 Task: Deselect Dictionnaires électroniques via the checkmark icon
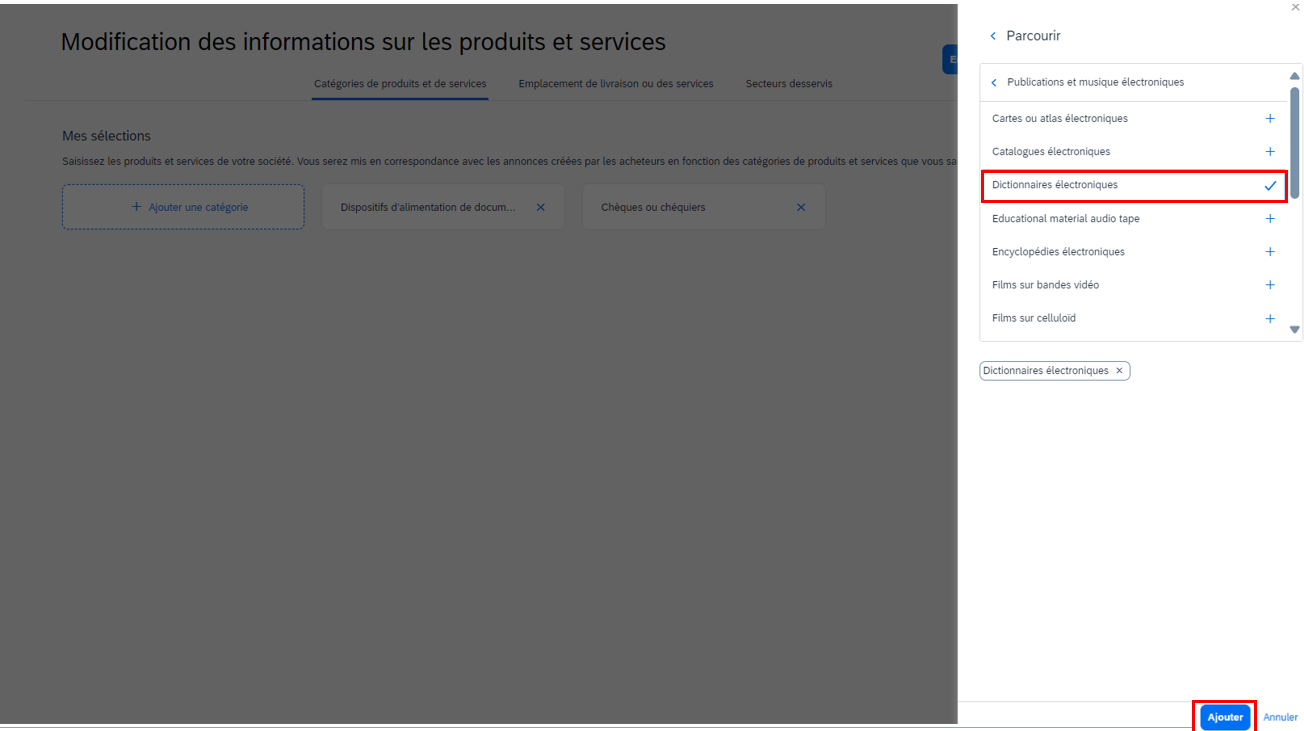1270,185
